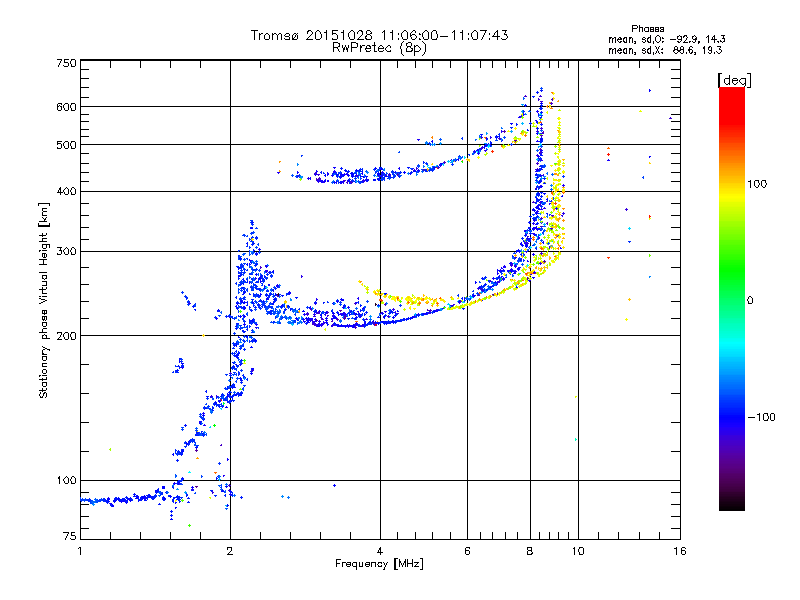Click x-axis tick label '16'
This screenshot has height=600, width=800.
coord(680,551)
